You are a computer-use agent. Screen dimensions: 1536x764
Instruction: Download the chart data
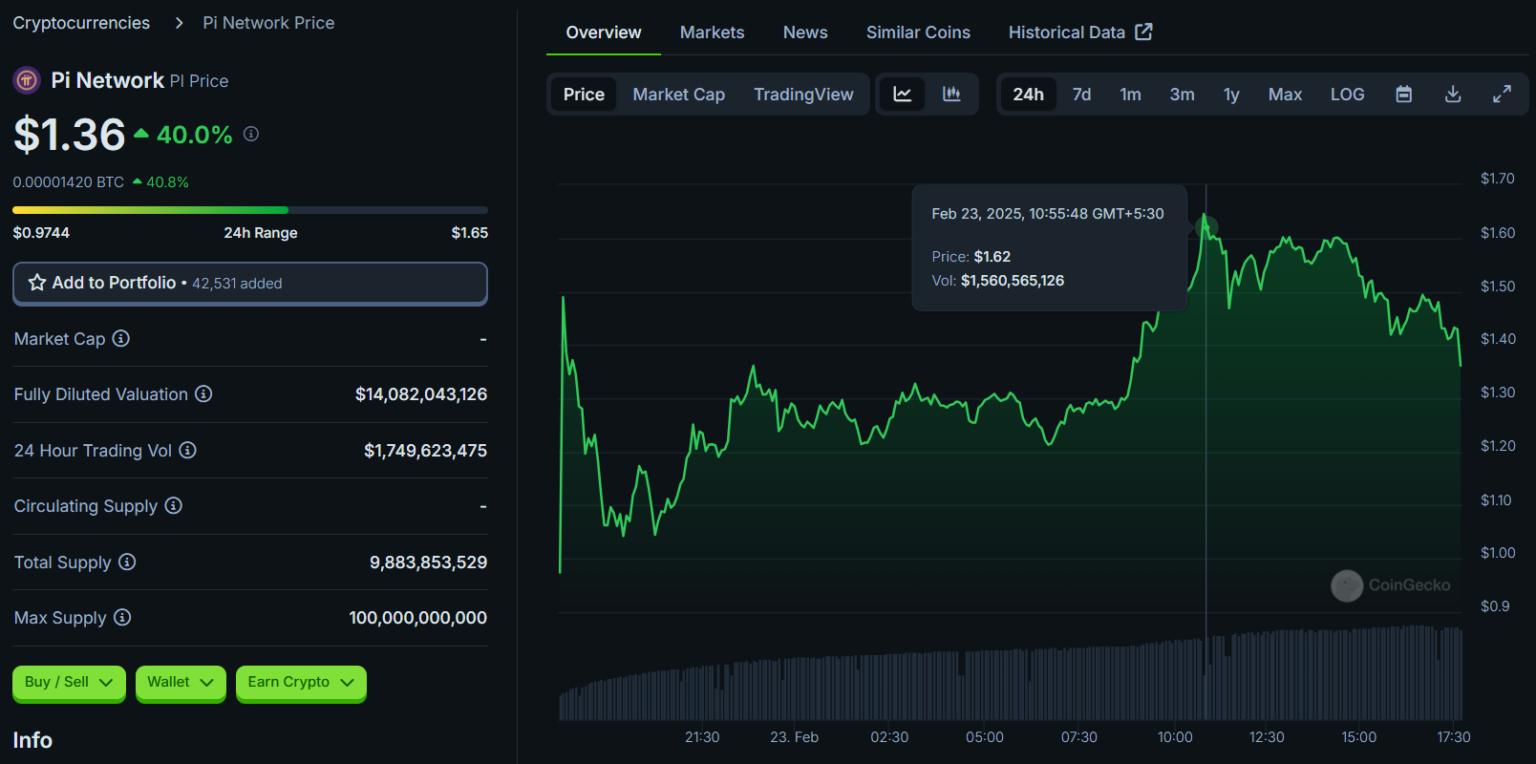pyautogui.click(x=1452, y=93)
